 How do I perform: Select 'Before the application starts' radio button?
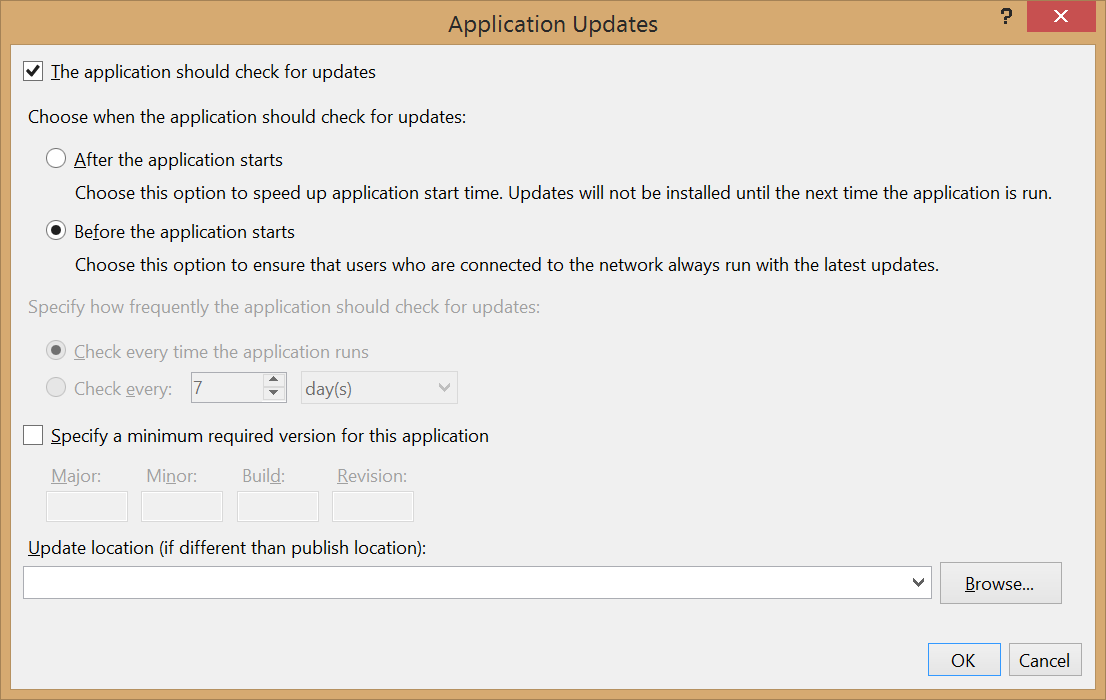tap(57, 232)
